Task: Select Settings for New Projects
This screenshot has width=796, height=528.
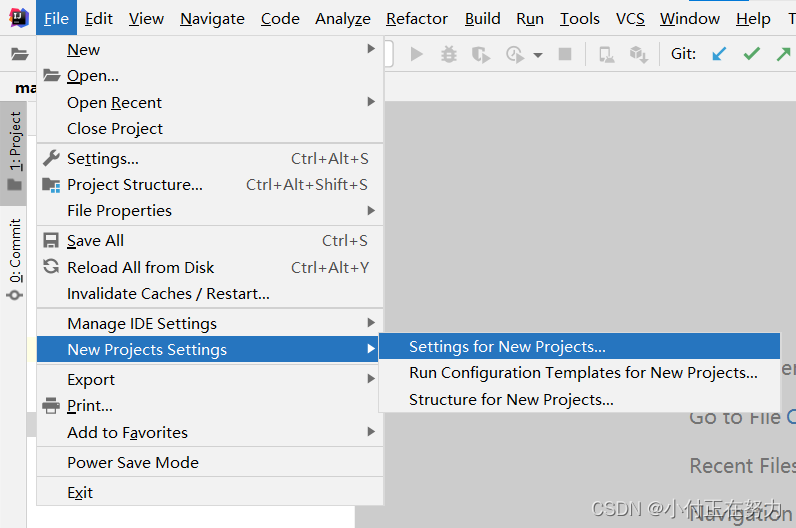Action: coord(507,347)
